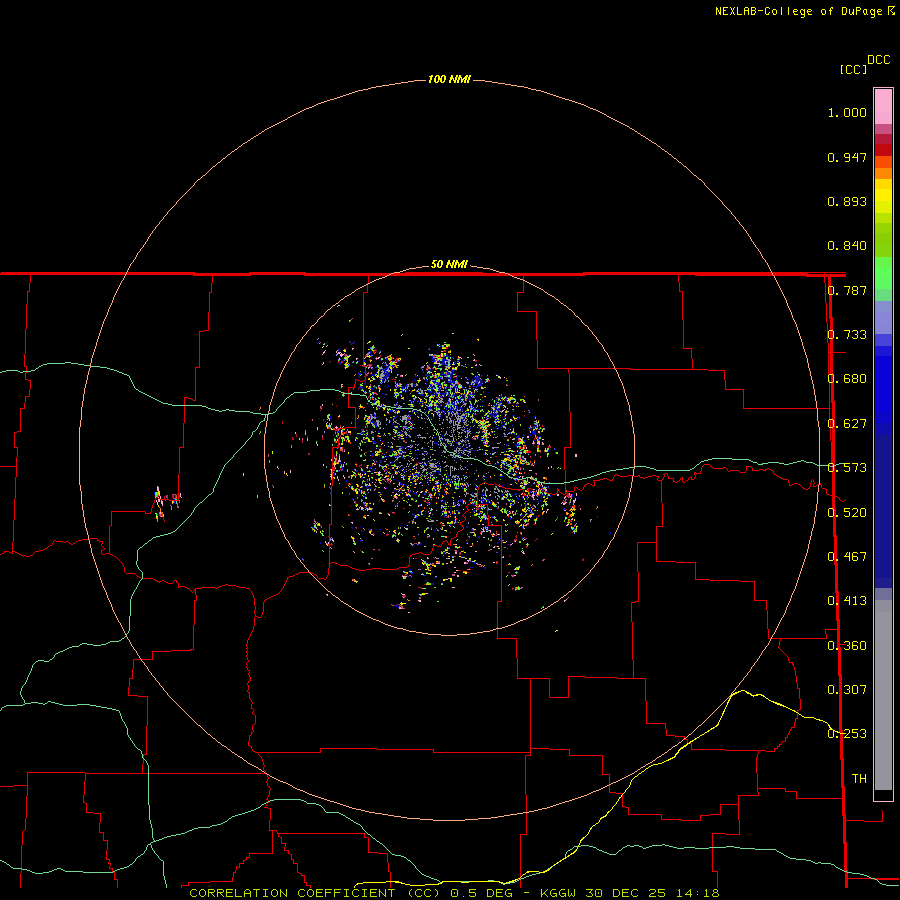Click the 50 NMI range ring label

coord(449,264)
